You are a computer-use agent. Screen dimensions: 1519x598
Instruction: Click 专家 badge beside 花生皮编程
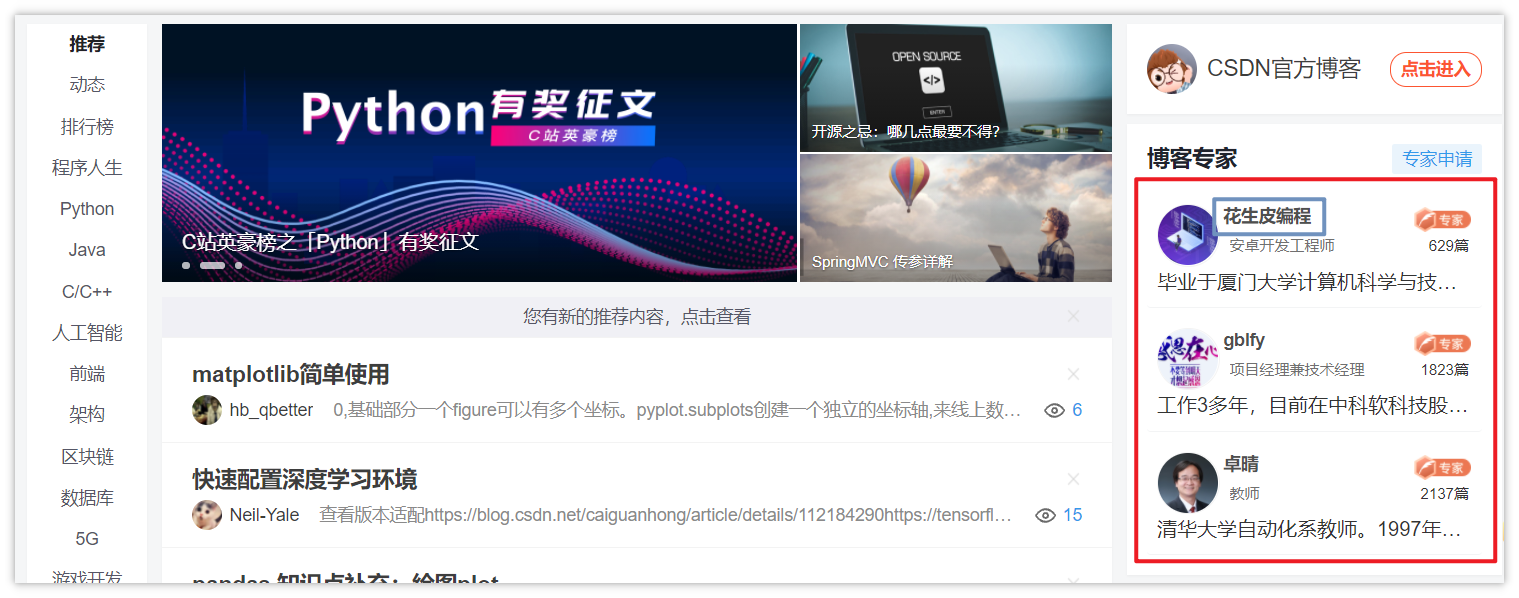(1442, 219)
